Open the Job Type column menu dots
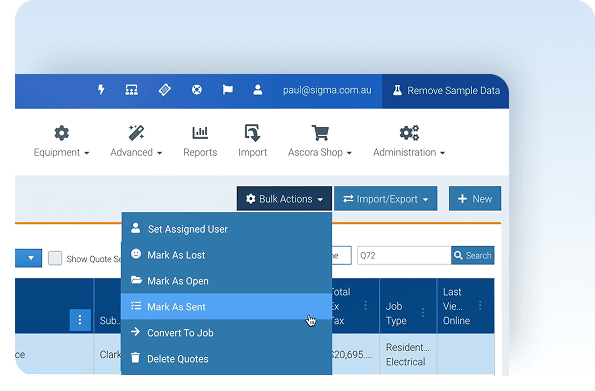595x391 pixels. coord(423,313)
